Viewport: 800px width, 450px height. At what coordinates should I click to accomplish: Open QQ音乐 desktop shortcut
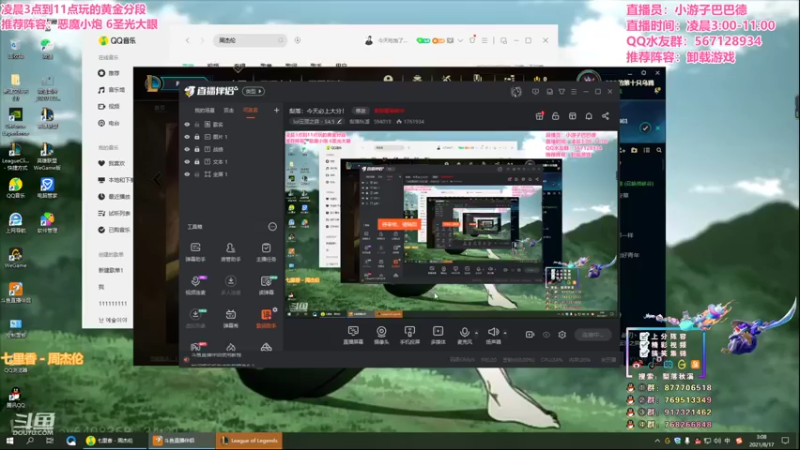(15, 188)
